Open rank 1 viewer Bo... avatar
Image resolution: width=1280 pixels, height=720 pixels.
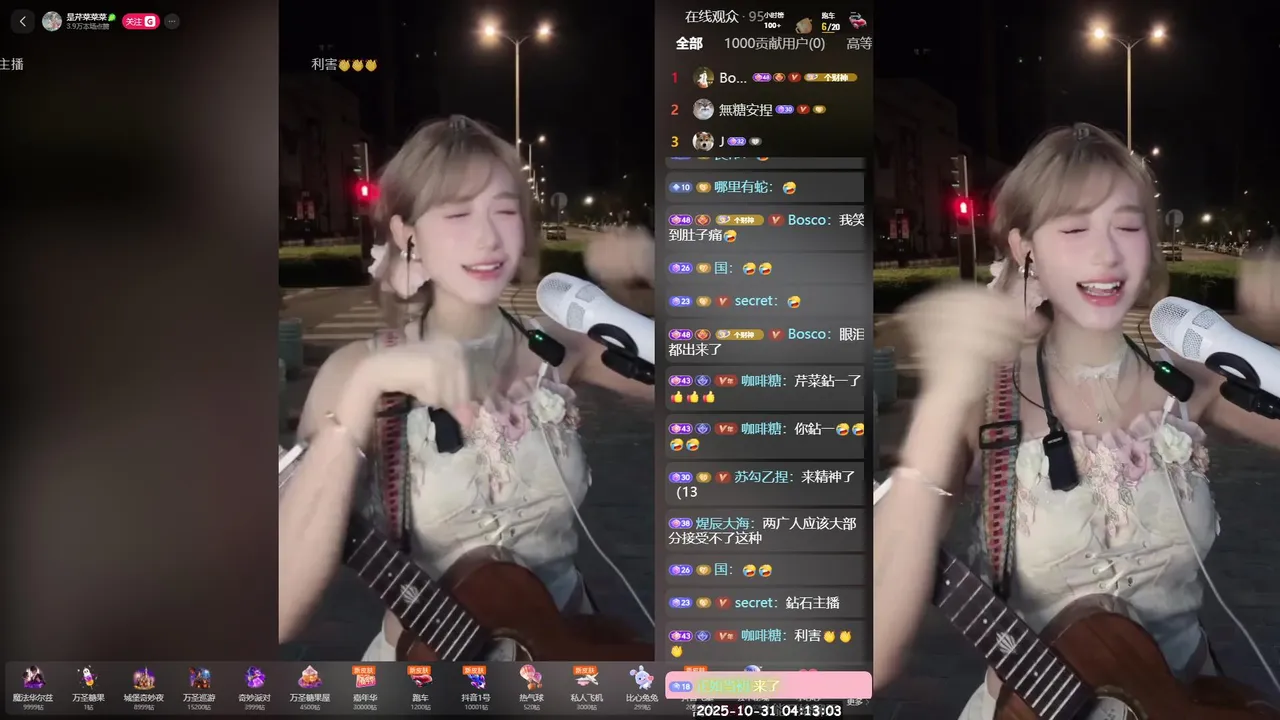click(704, 78)
